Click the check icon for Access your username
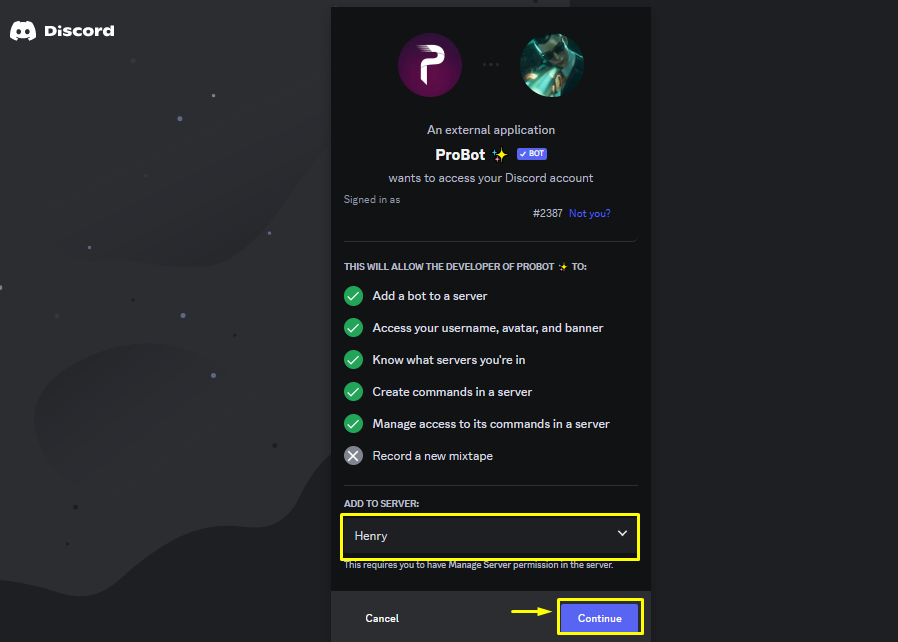The image size is (898, 642). pos(353,328)
